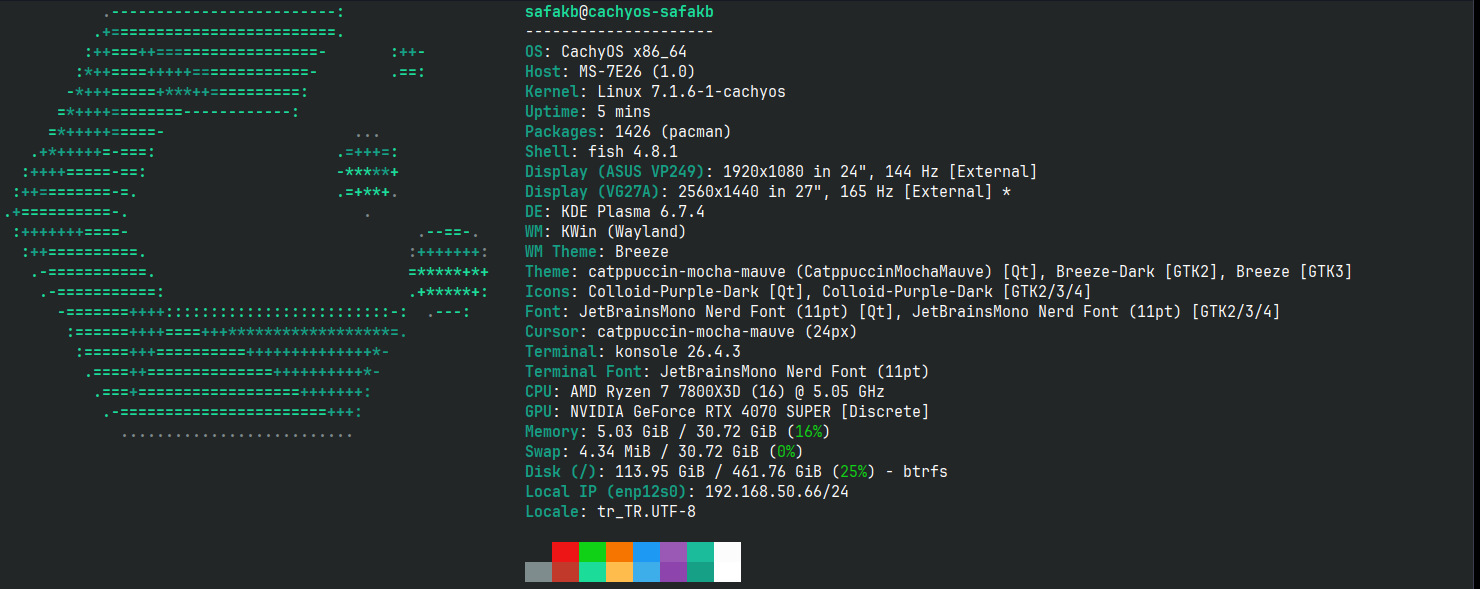This screenshot has width=1480, height=589.
Task: Click the Theme line catppuccin-mocha-mauve
Action: click(939, 272)
